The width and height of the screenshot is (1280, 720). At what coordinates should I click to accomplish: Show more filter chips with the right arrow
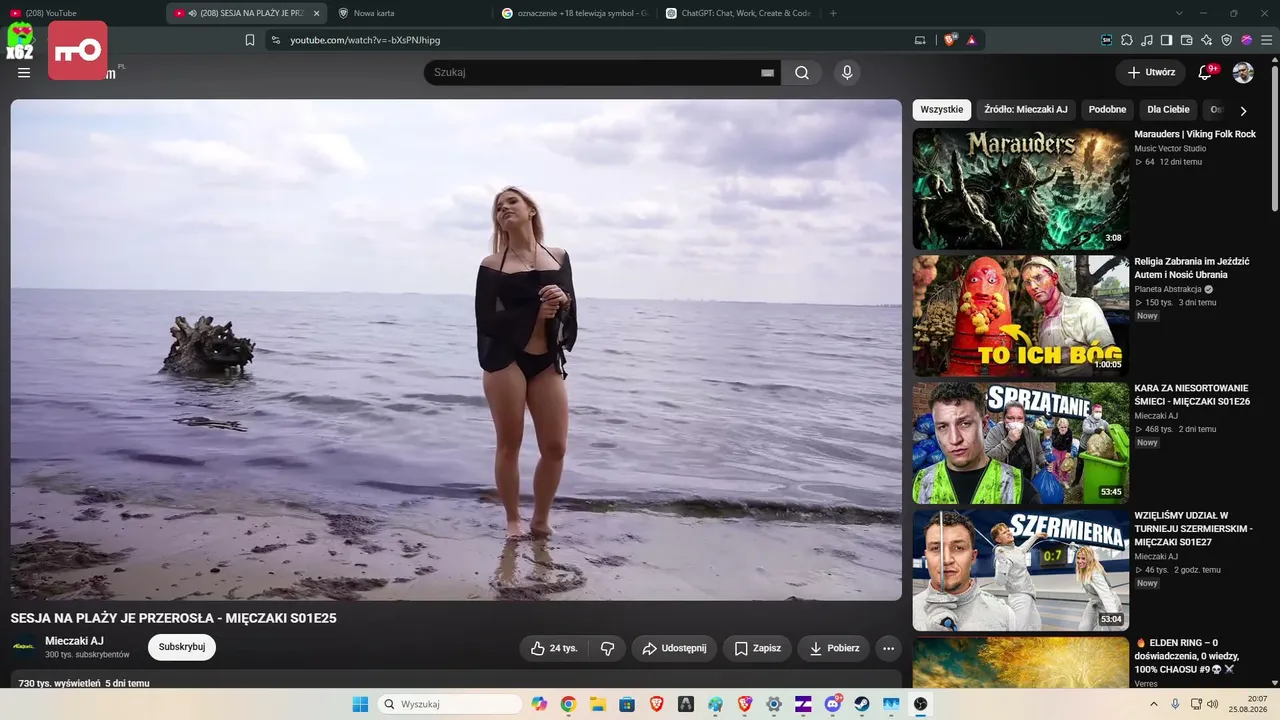coord(1243,111)
